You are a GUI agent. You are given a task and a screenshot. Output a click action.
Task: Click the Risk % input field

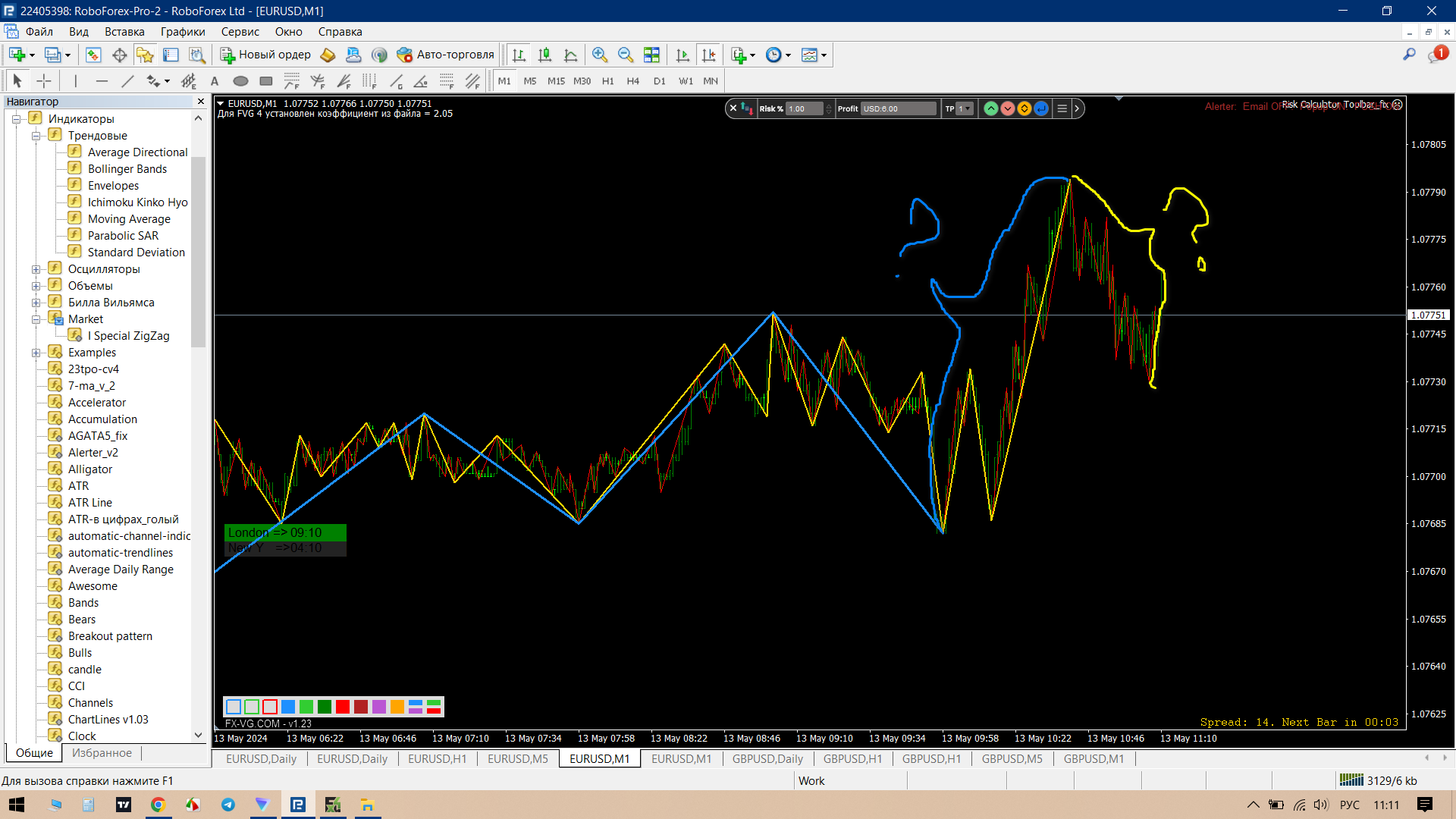click(x=804, y=108)
